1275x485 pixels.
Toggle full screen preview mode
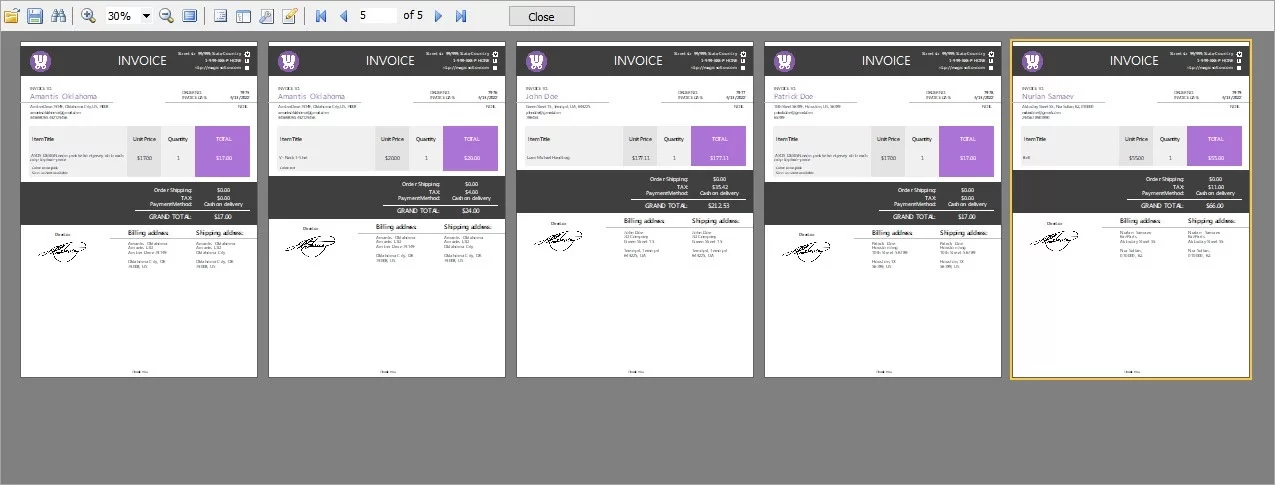(x=189, y=16)
